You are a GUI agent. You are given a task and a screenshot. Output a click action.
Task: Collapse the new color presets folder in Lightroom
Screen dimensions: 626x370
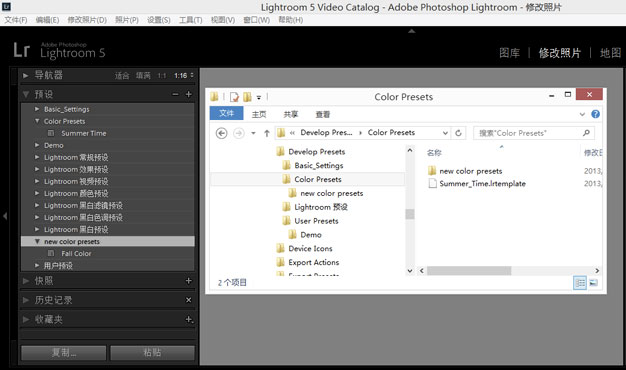tap(37, 241)
